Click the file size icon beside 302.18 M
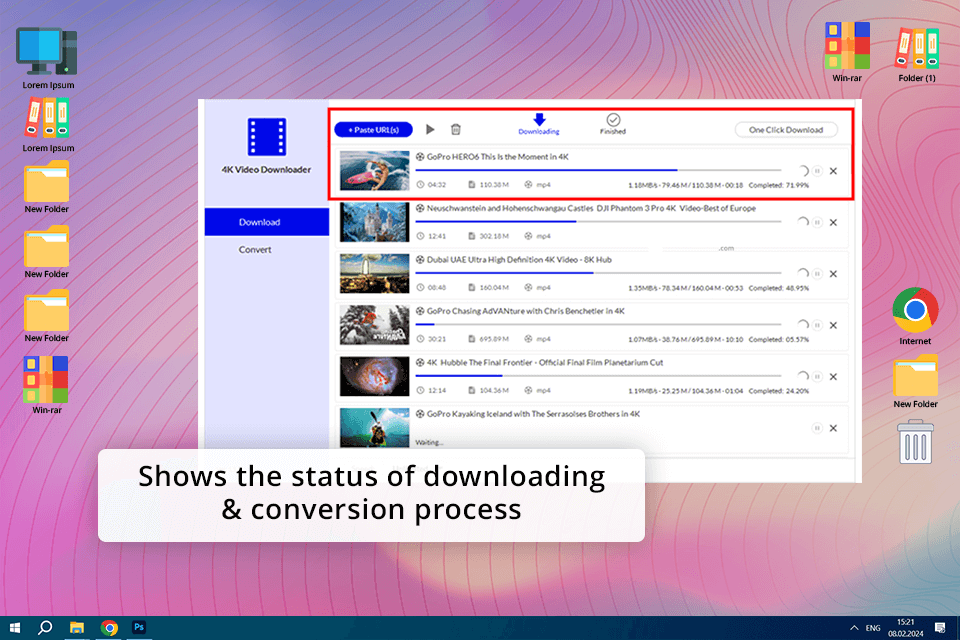 [x=471, y=236]
